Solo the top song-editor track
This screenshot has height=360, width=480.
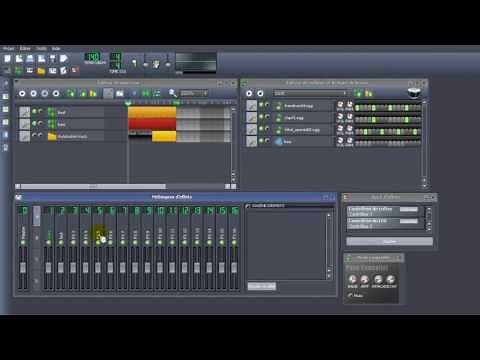point(40,112)
